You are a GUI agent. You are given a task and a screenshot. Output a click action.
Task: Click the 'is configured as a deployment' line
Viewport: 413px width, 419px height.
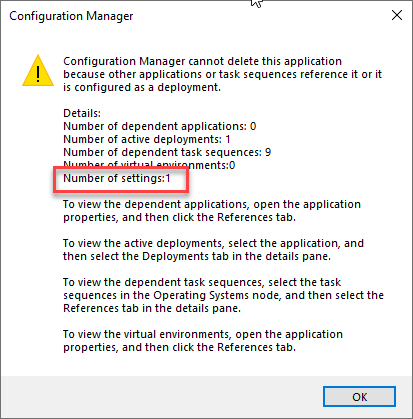click(142, 87)
